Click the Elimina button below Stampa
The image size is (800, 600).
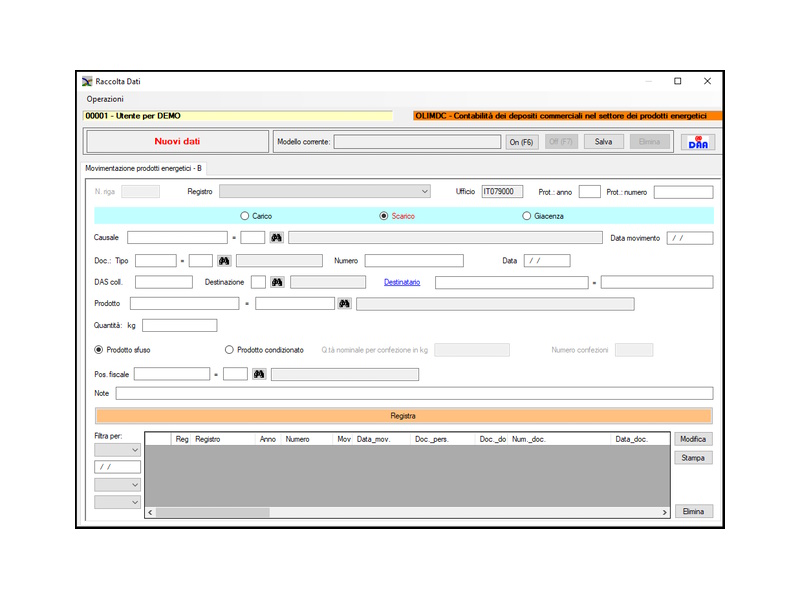pyautogui.click(x=693, y=511)
